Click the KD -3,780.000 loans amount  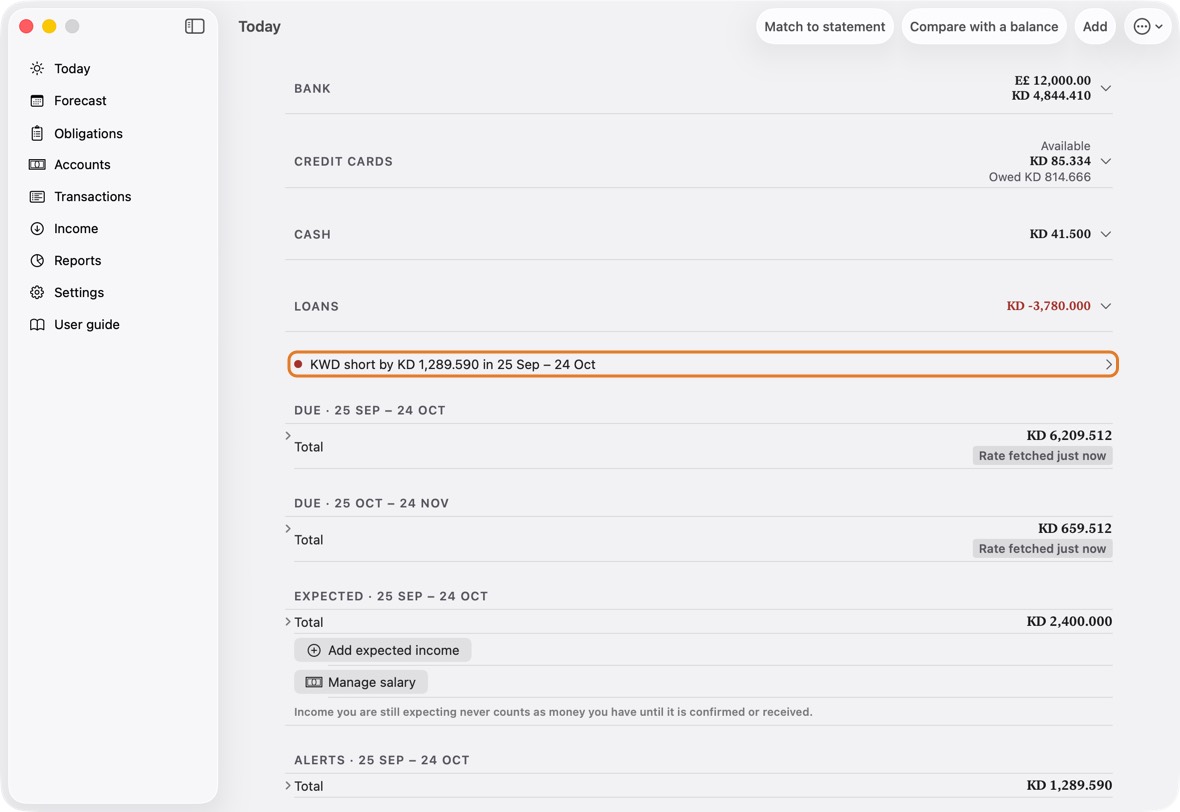(x=1048, y=306)
